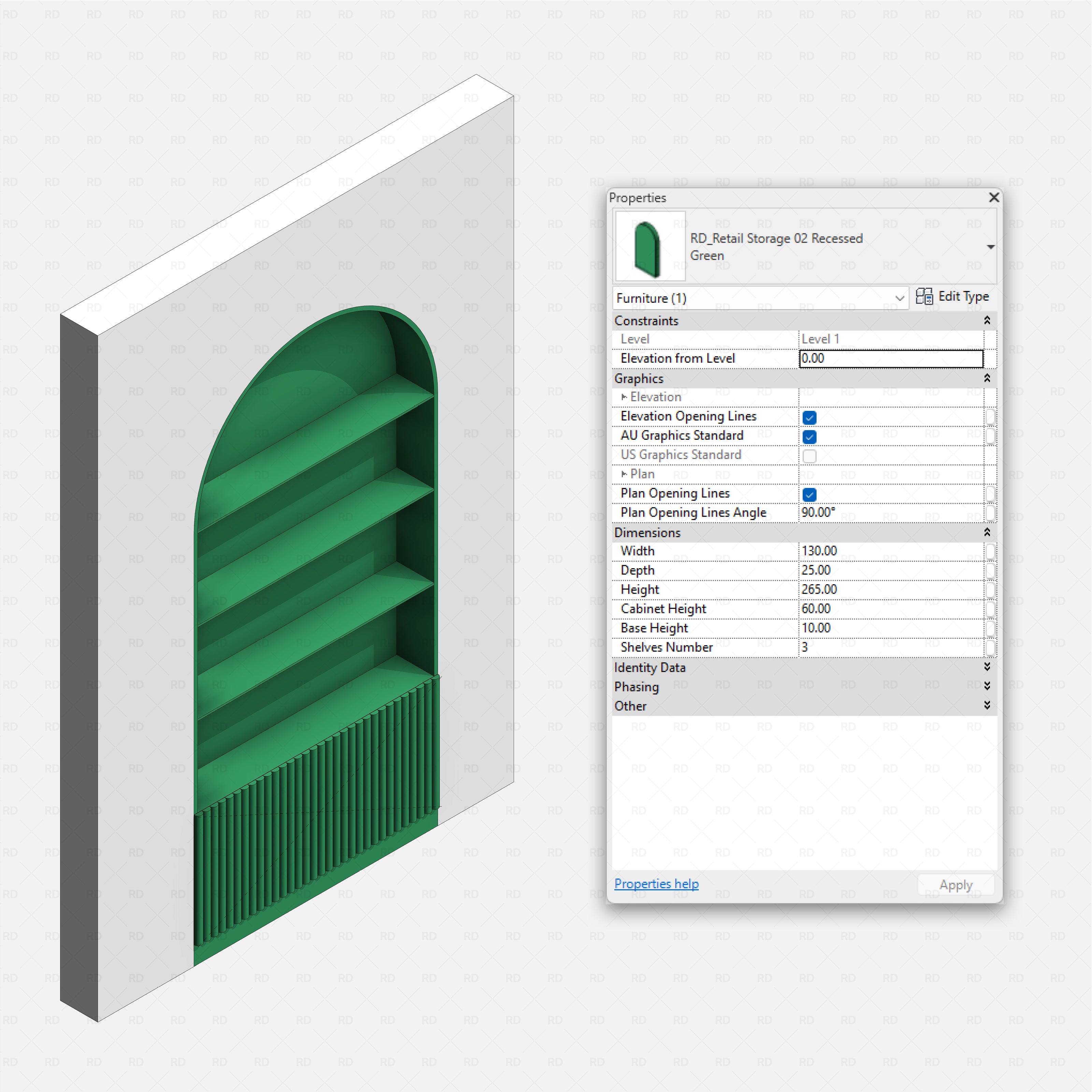Viewport: 1092px width, 1092px height.
Task: Expand the Plan subgroup
Action: coord(624,474)
